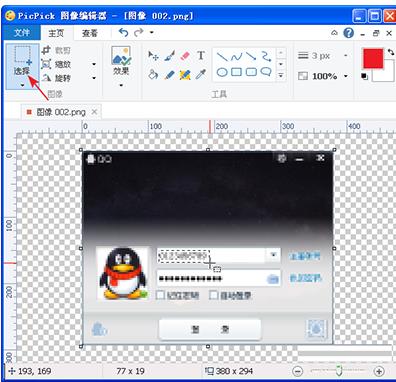Click the 193, 169 cursor position text
This screenshot has width=396, height=382.
(34, 371)
